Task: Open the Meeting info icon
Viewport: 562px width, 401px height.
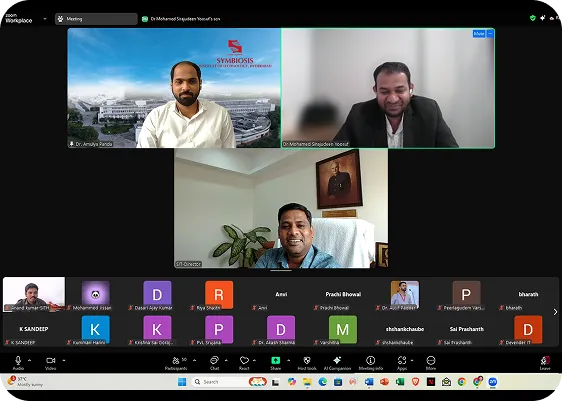Action: click(371, 360)
